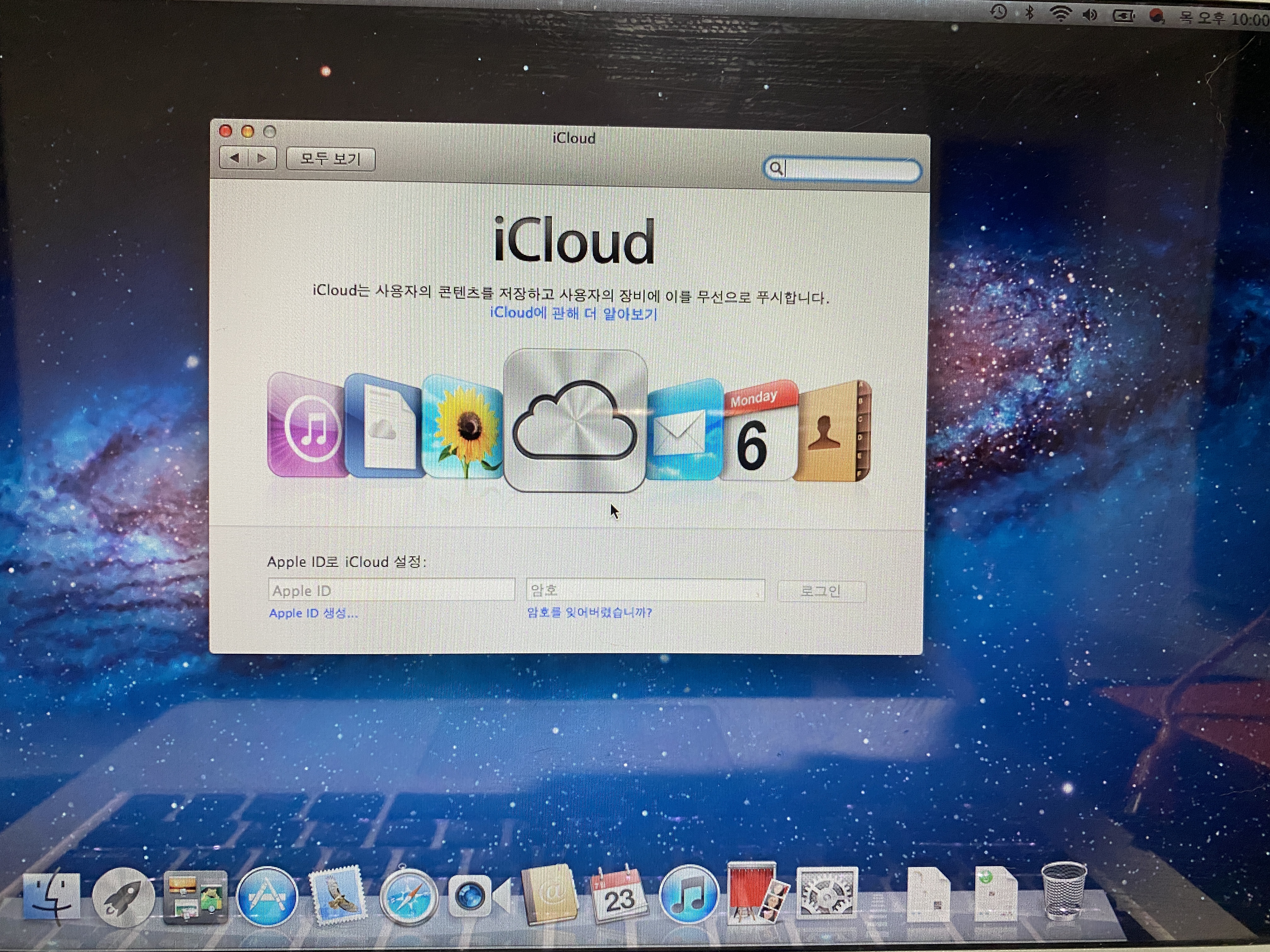
Task: Open the Wi-Fi status menu
Action: 1060,14
